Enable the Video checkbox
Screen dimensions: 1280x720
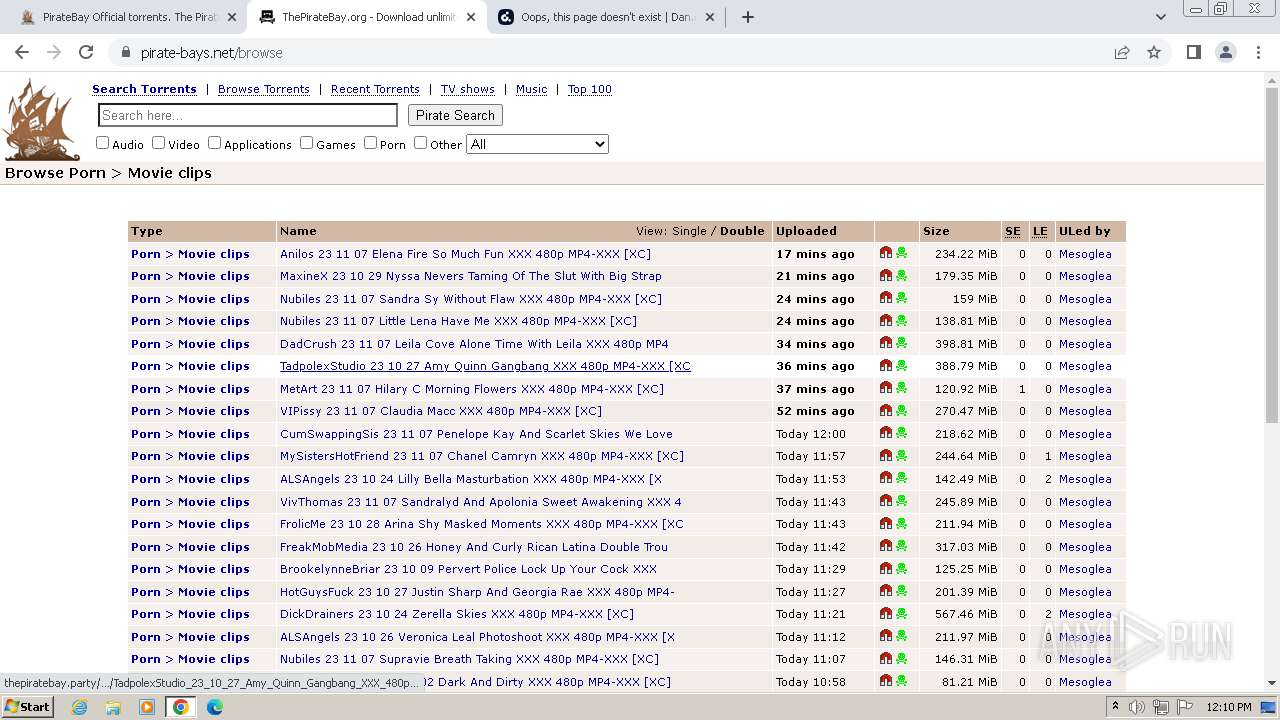(158, 143)
